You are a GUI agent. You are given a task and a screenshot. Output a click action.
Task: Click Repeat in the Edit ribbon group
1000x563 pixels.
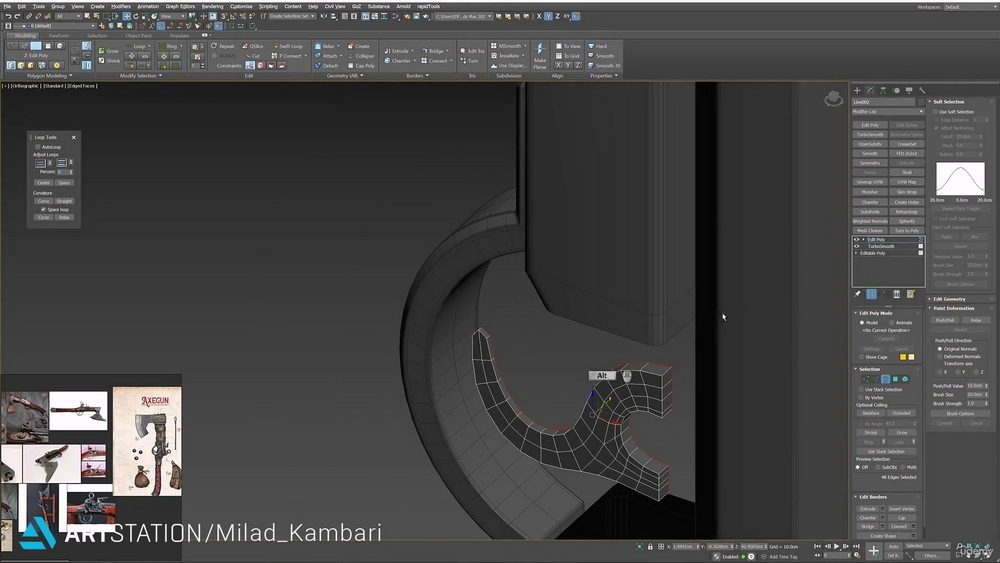[x=223, y=46]
